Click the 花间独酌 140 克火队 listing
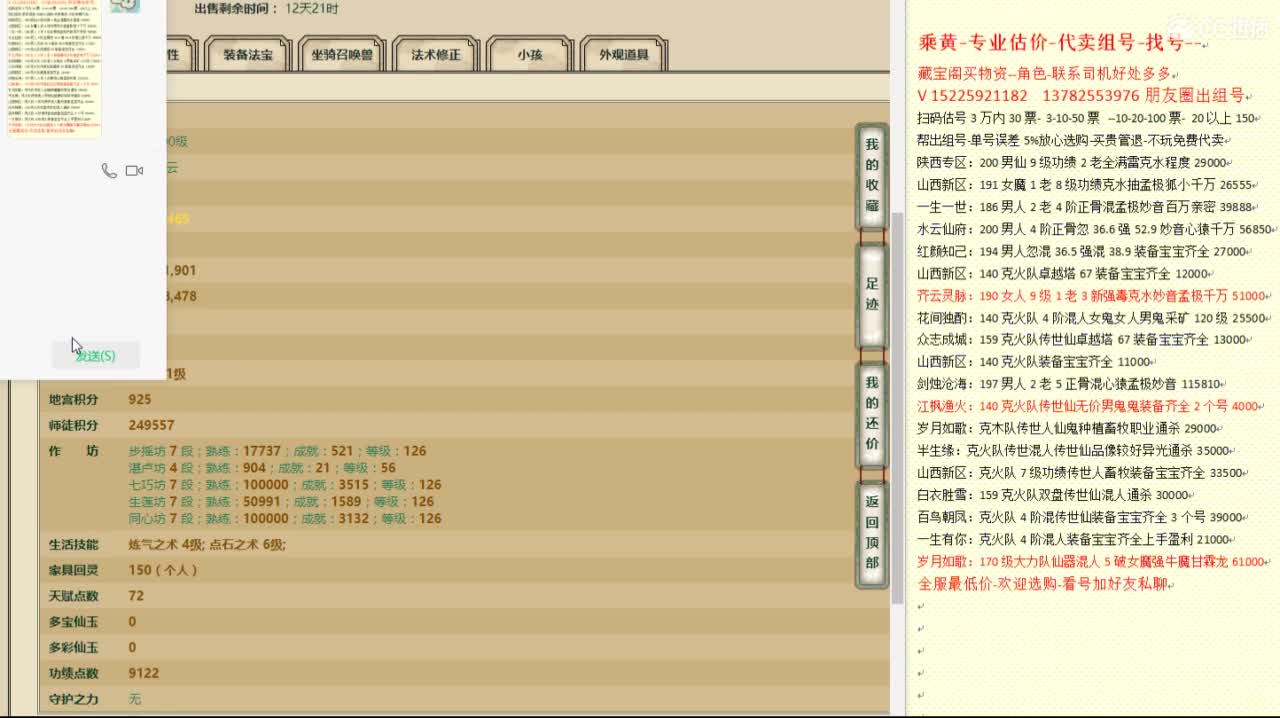Viewport: 1280px width, 718px height. click(x=1093, y=318)
